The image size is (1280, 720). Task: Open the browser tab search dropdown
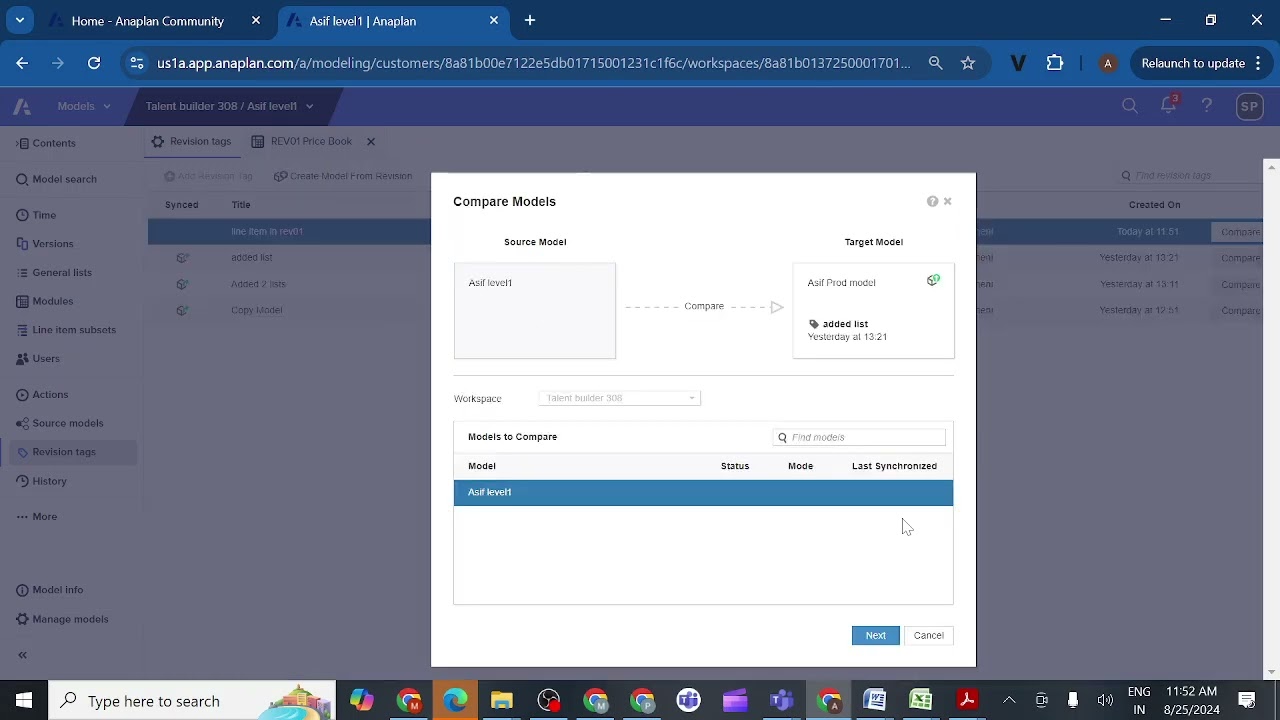click(19, 20)
